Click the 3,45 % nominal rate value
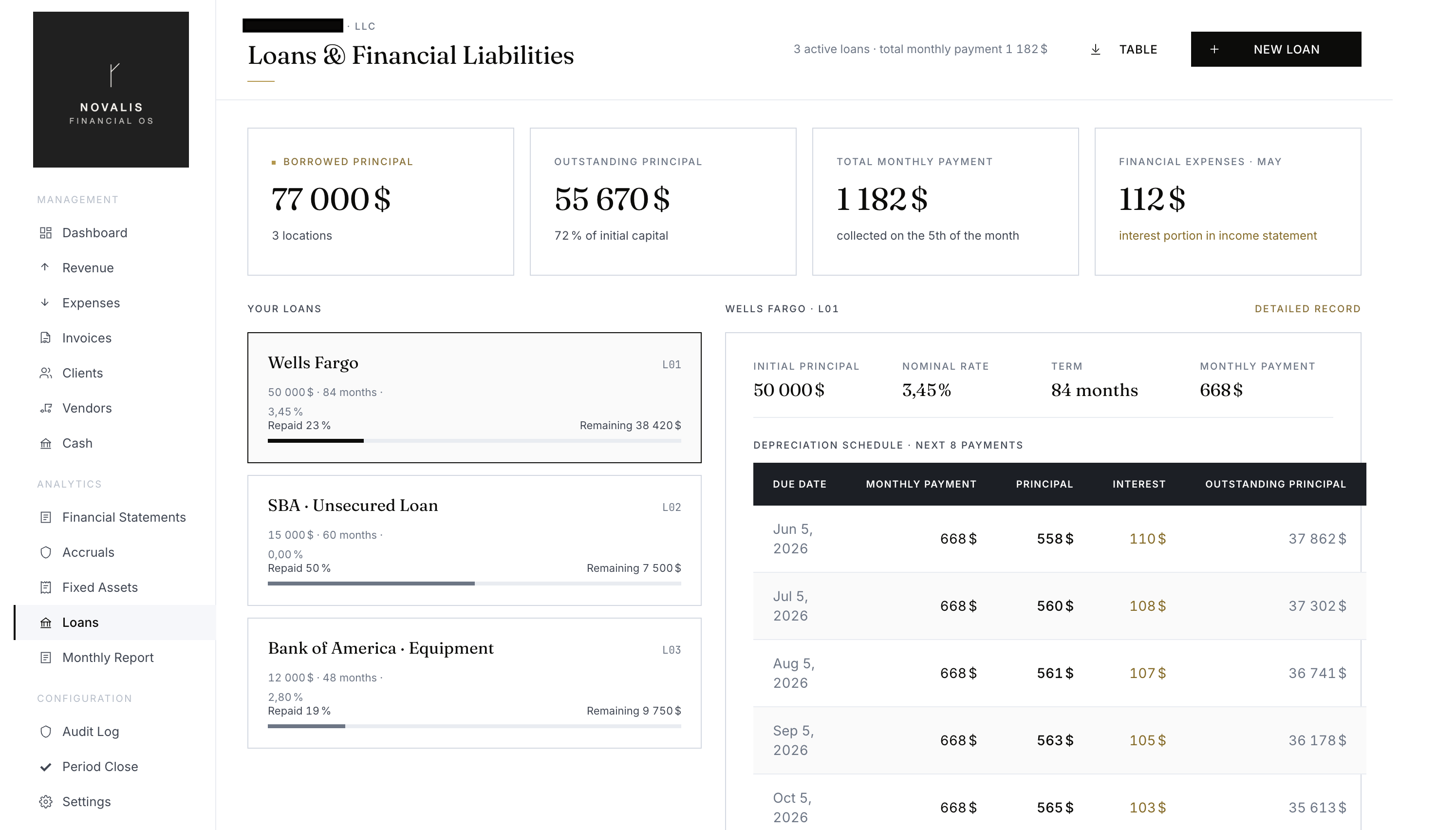 (x=926, y=390)
